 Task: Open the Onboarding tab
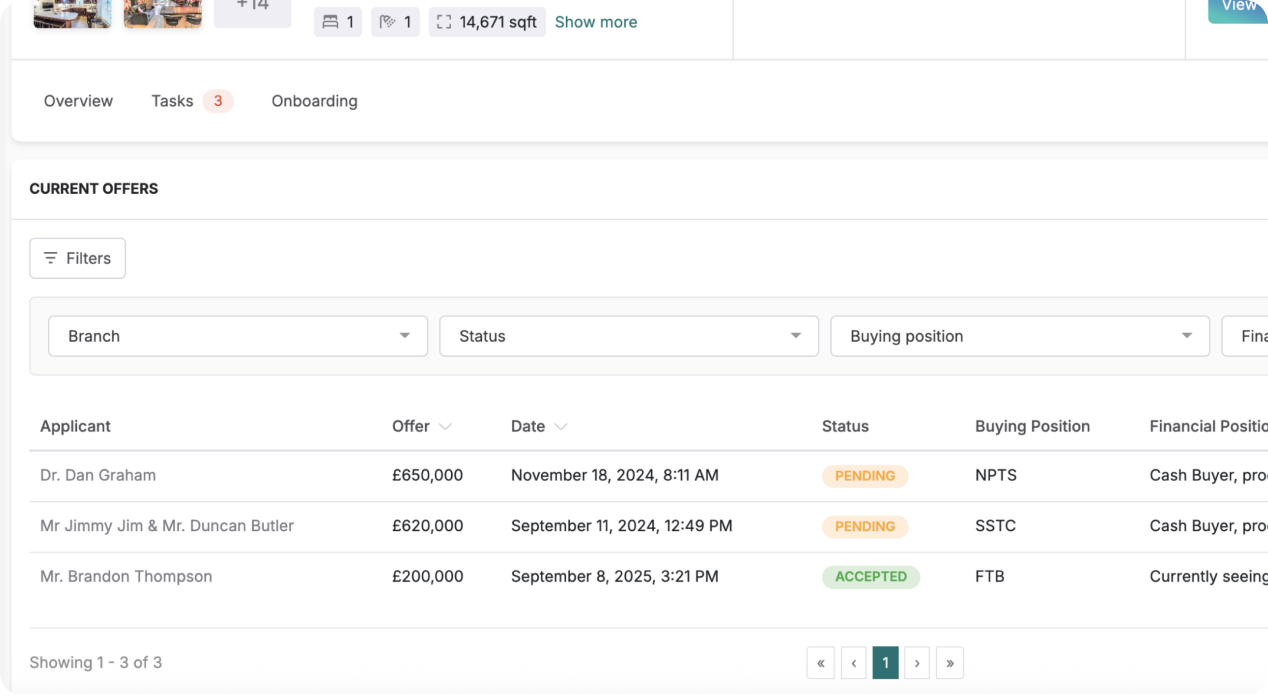click(x=314, y=100)
